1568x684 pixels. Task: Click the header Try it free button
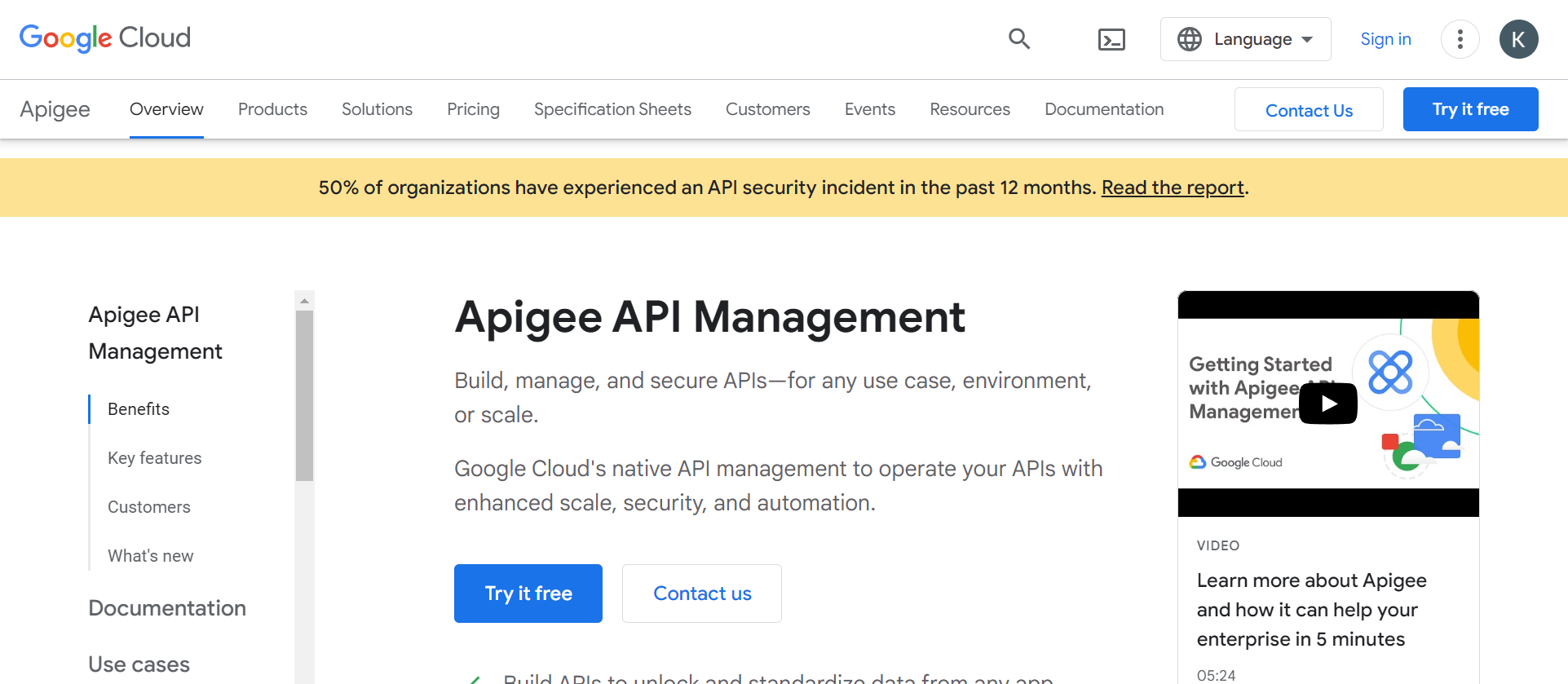pyautogui.click(x=1470, y=109)
